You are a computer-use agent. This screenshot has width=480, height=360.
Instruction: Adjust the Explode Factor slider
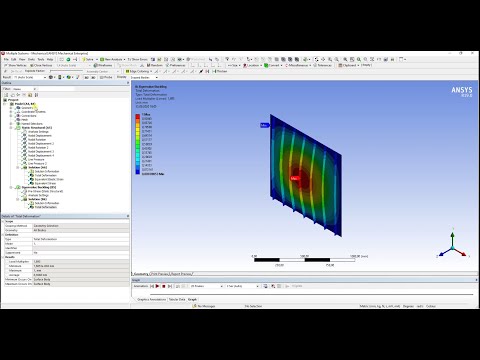[x=66, y=71]
